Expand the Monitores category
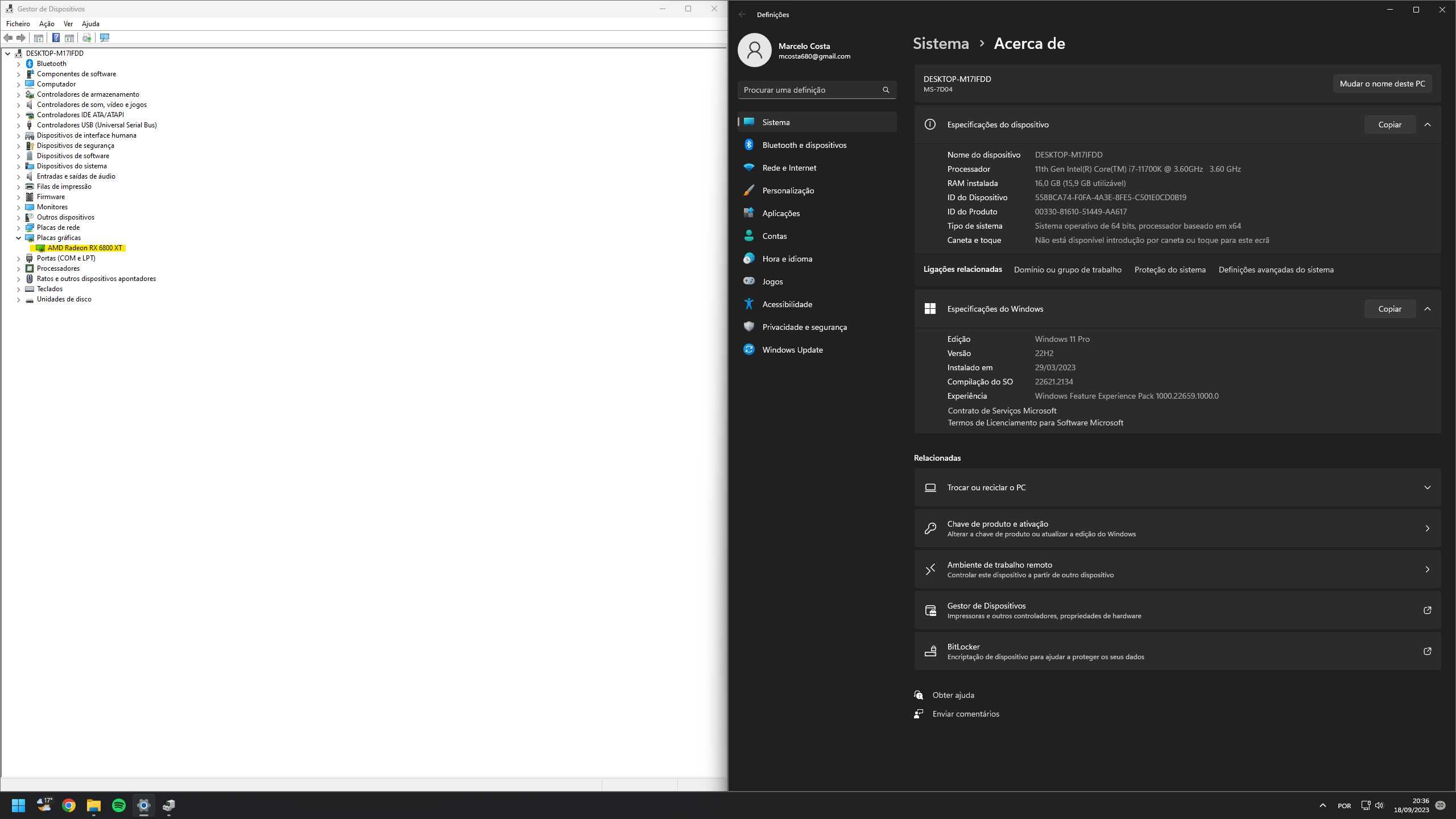Image resolution: width=1456 pixels, height=819 pixels. (18, 207)
